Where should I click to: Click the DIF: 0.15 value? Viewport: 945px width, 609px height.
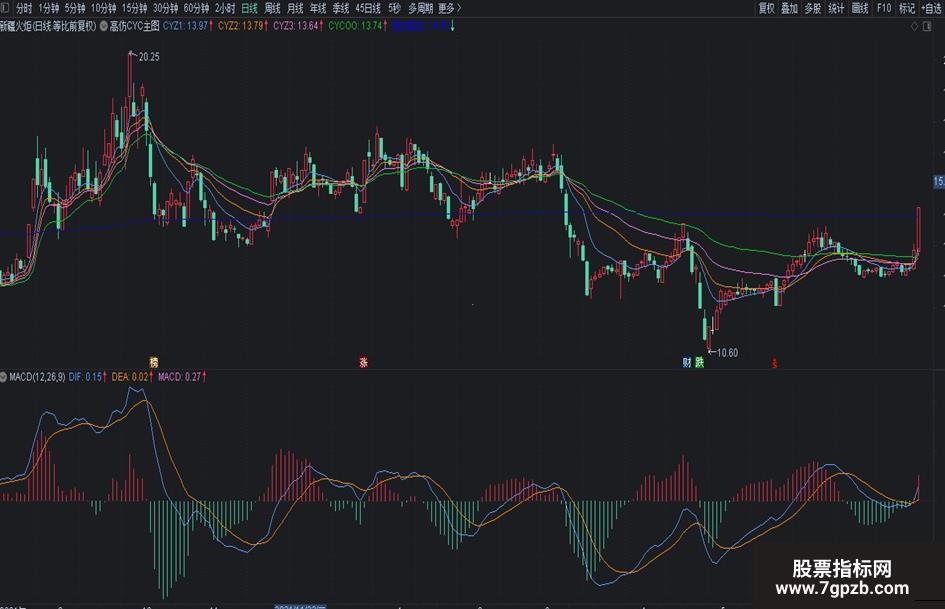(x=87, y=377)
